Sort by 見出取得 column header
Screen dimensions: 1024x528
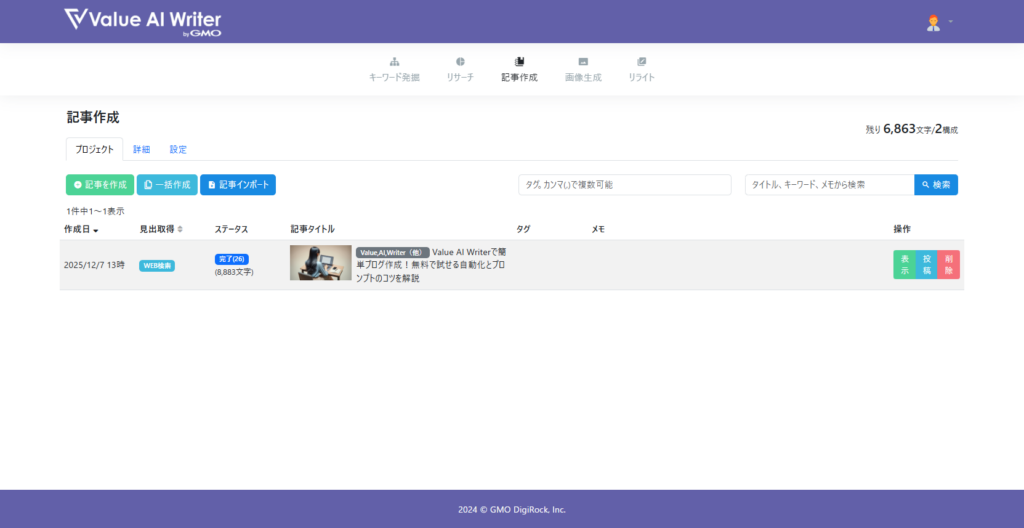(160, 229)
